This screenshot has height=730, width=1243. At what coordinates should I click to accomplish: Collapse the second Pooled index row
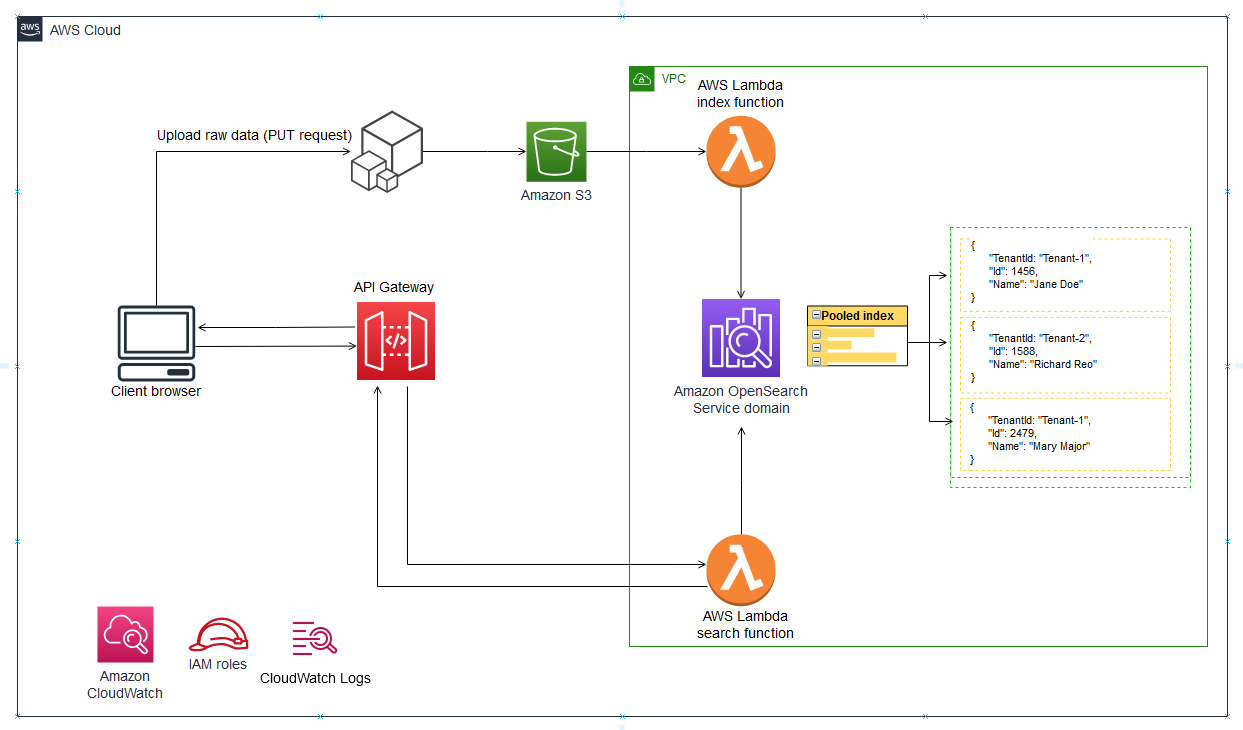point(817,347)
